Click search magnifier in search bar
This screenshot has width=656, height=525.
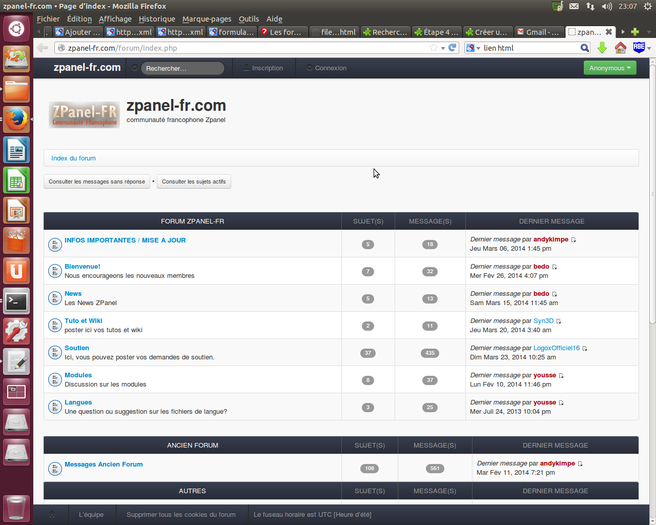click(584, 48)
